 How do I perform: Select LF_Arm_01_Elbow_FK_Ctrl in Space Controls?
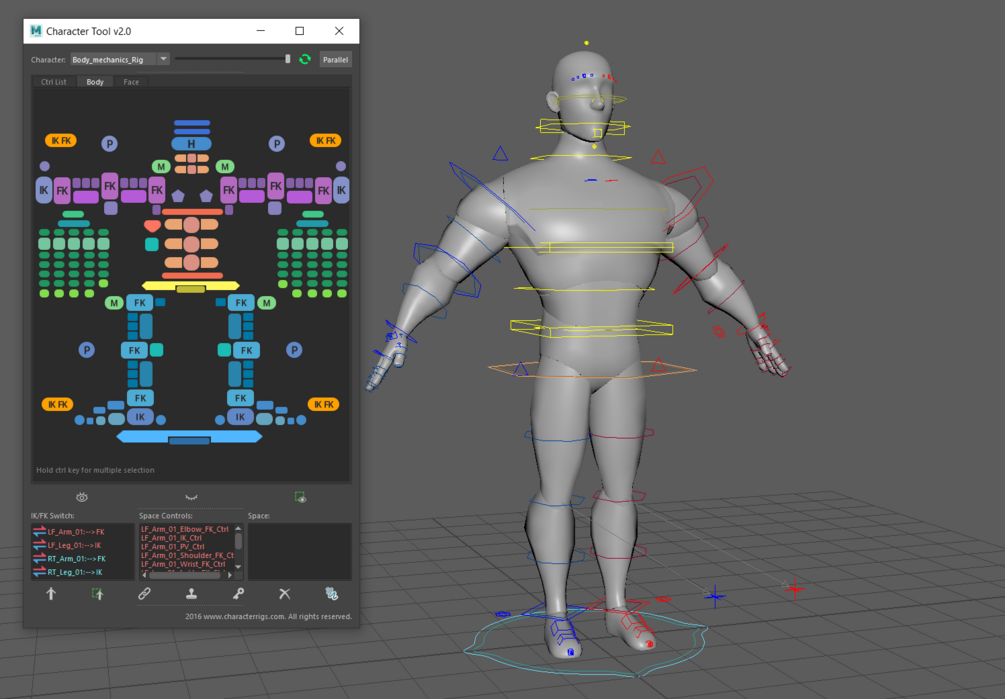tap(185, 529)
